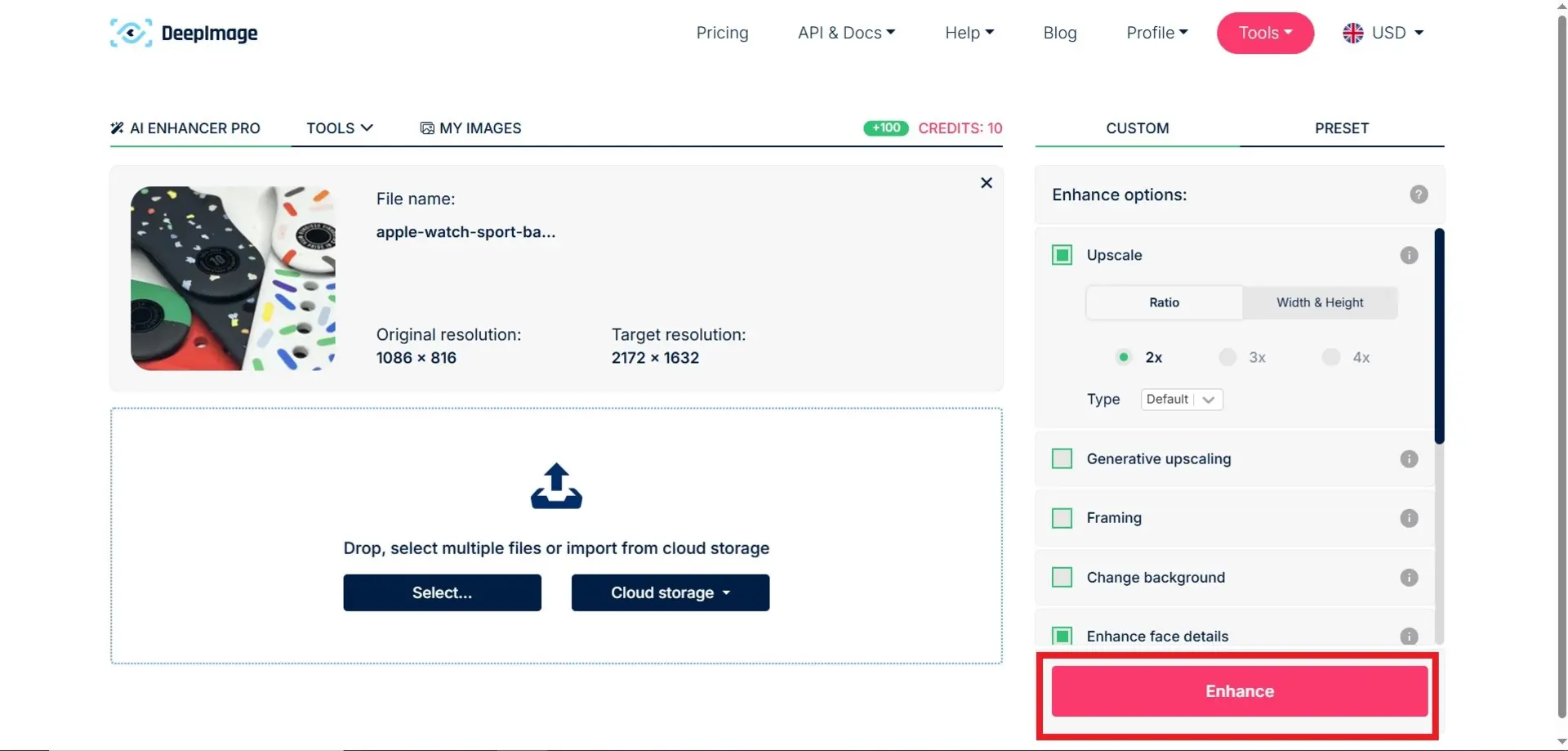1568x751 pixels.
Task: Click the upload tray icon in drop zone
Action: click(556, 486)
